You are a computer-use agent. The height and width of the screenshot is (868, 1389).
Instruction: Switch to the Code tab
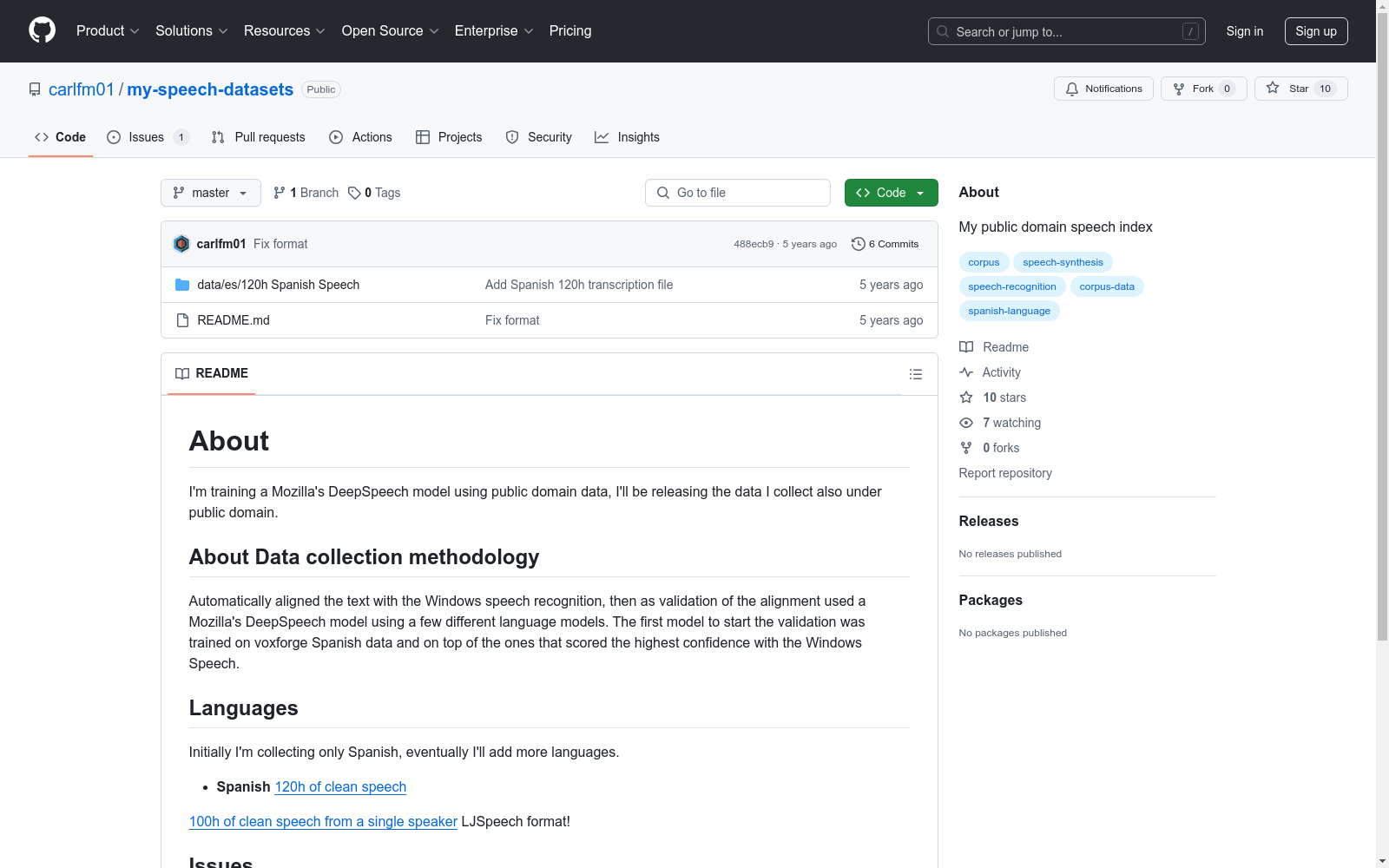[x=60, y=137]
